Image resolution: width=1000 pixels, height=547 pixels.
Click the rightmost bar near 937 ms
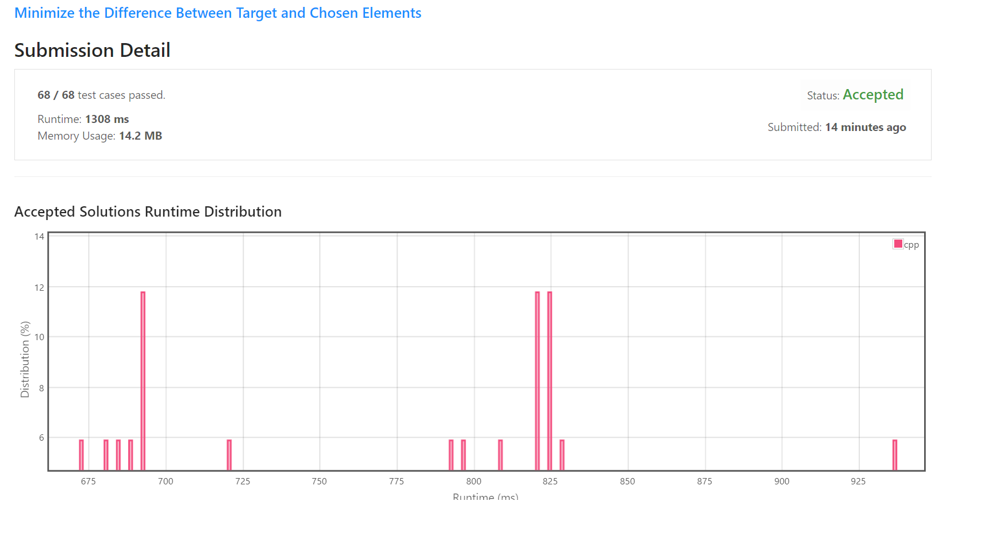point(895,455)
